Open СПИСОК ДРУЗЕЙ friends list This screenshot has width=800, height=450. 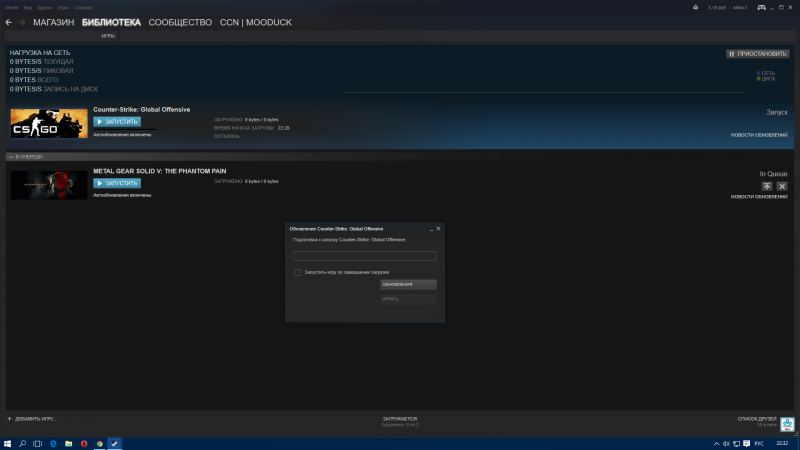point(757,419)
